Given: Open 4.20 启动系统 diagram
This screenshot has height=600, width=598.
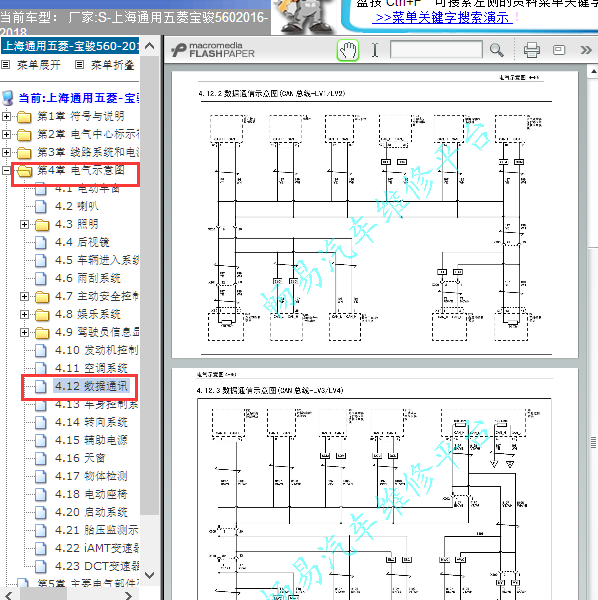Looking at the screenshot, I should 91,512.
